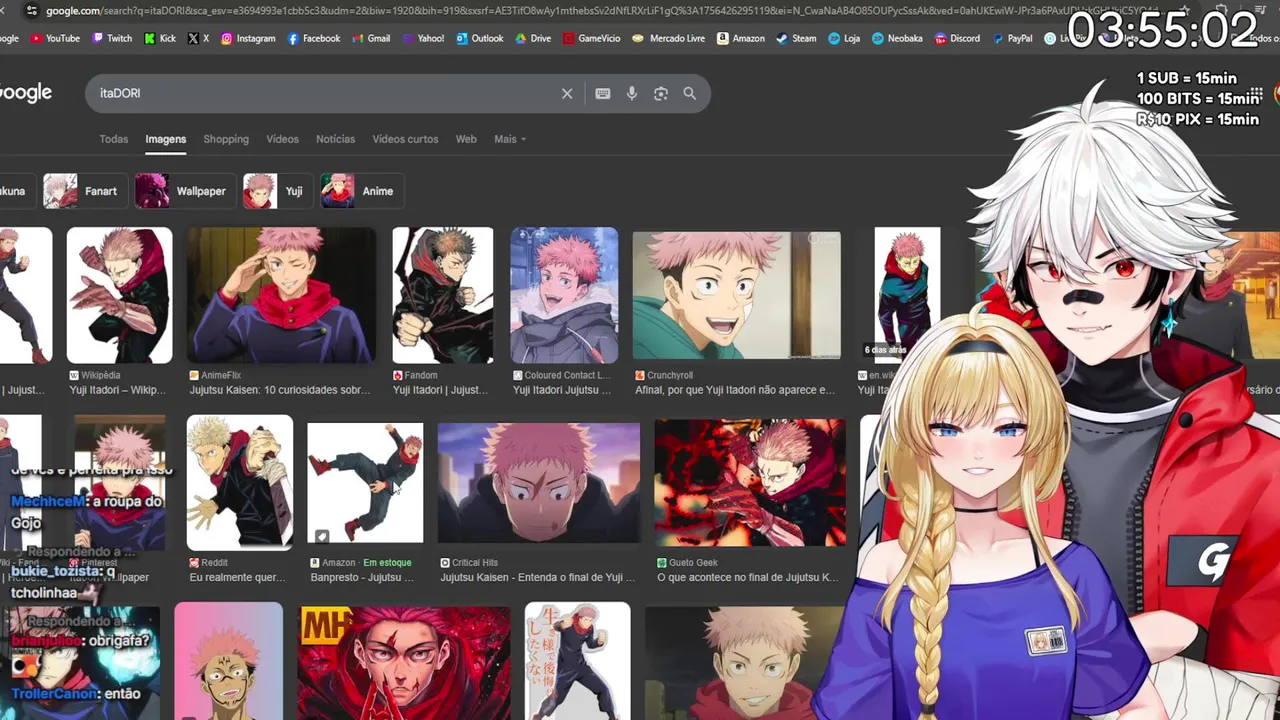Open the Coloured Contact L... image thumbnail
The image size is (1280, 720).
point(564,295)
